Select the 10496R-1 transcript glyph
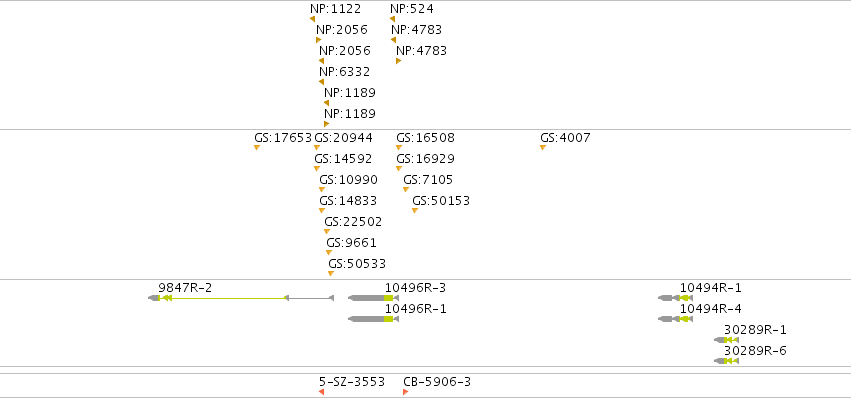This screenshot has height=398, width=851. 373,319
